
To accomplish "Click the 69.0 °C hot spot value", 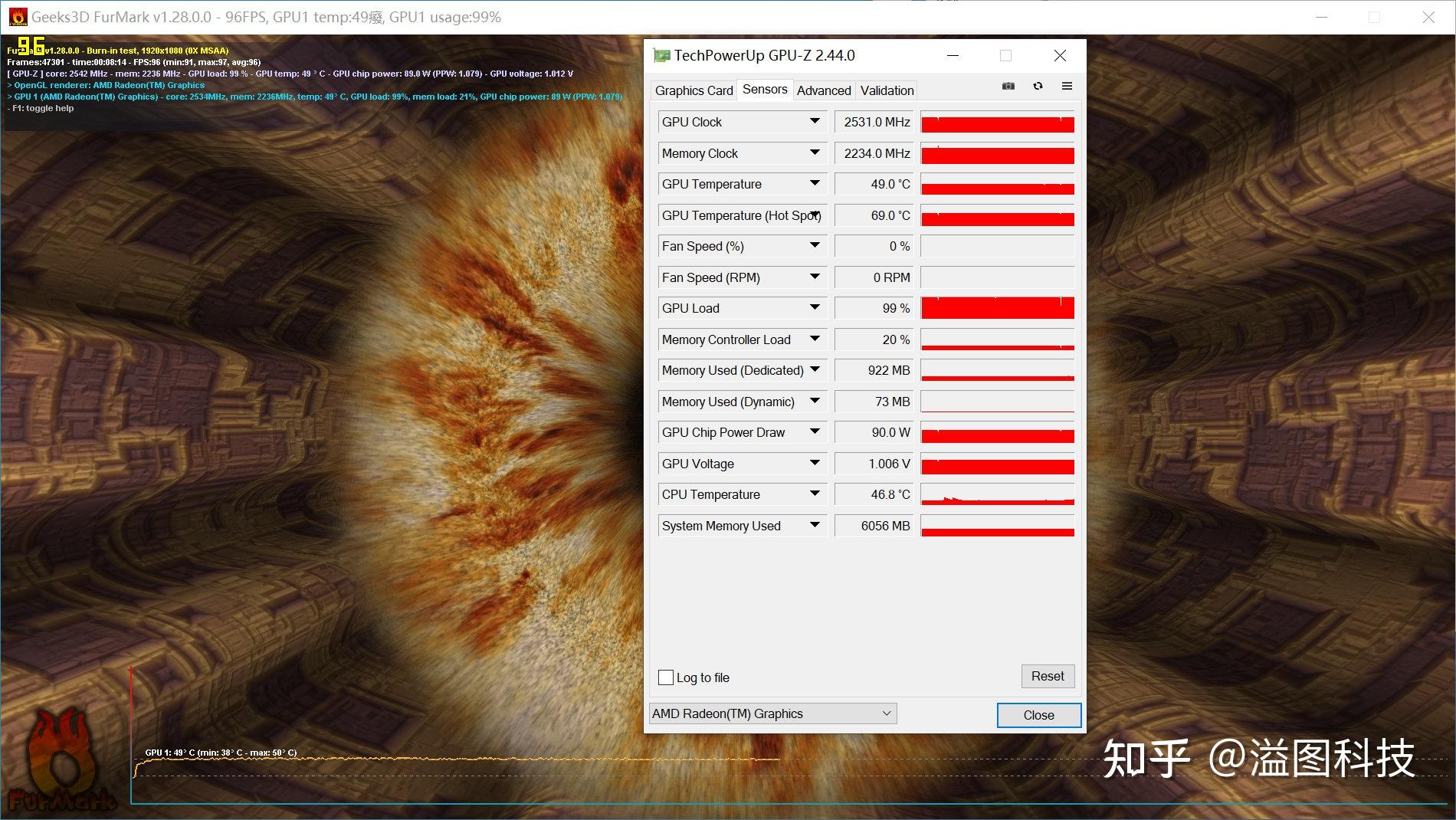I will click(x=874, y=215).
